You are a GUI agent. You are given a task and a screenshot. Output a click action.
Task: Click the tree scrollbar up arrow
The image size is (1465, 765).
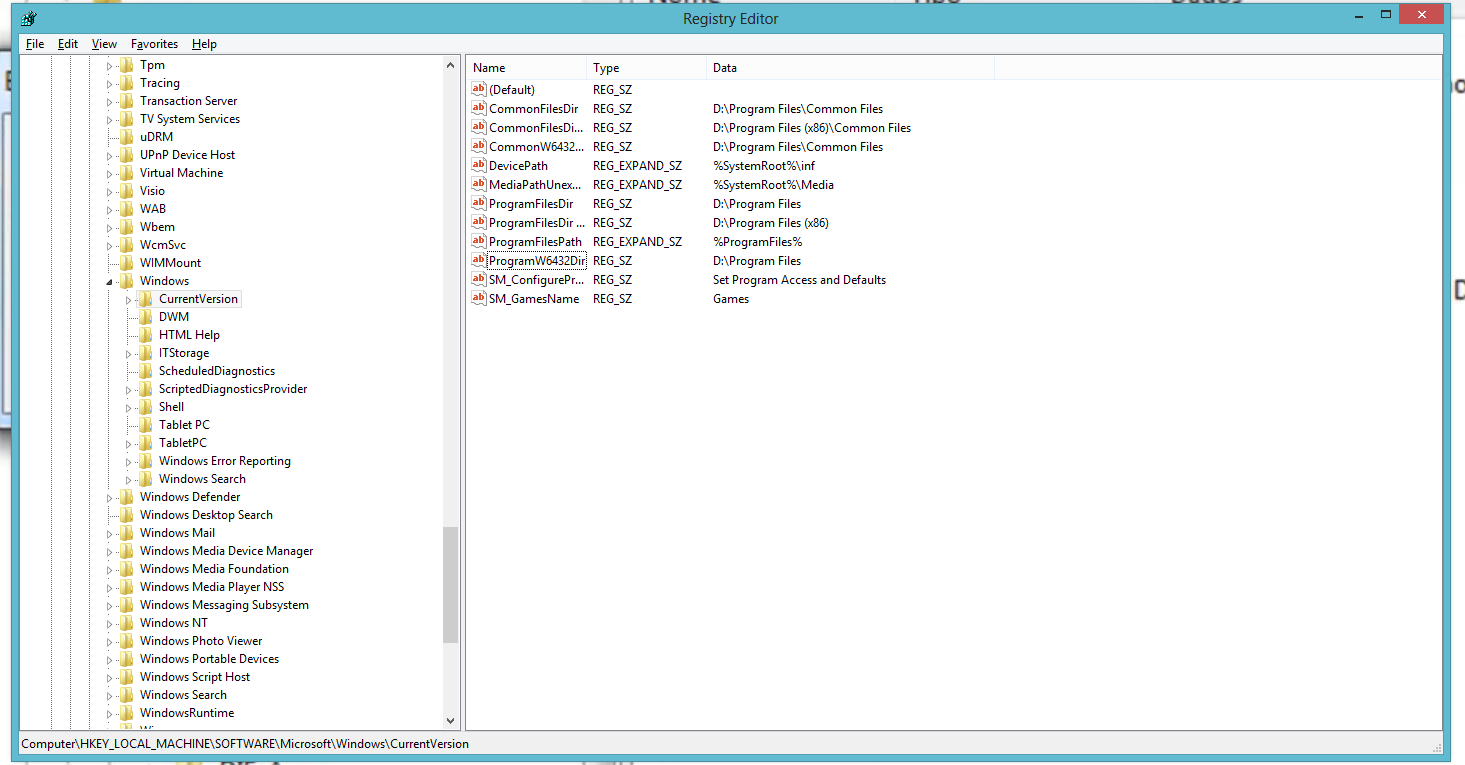[450, 65]
